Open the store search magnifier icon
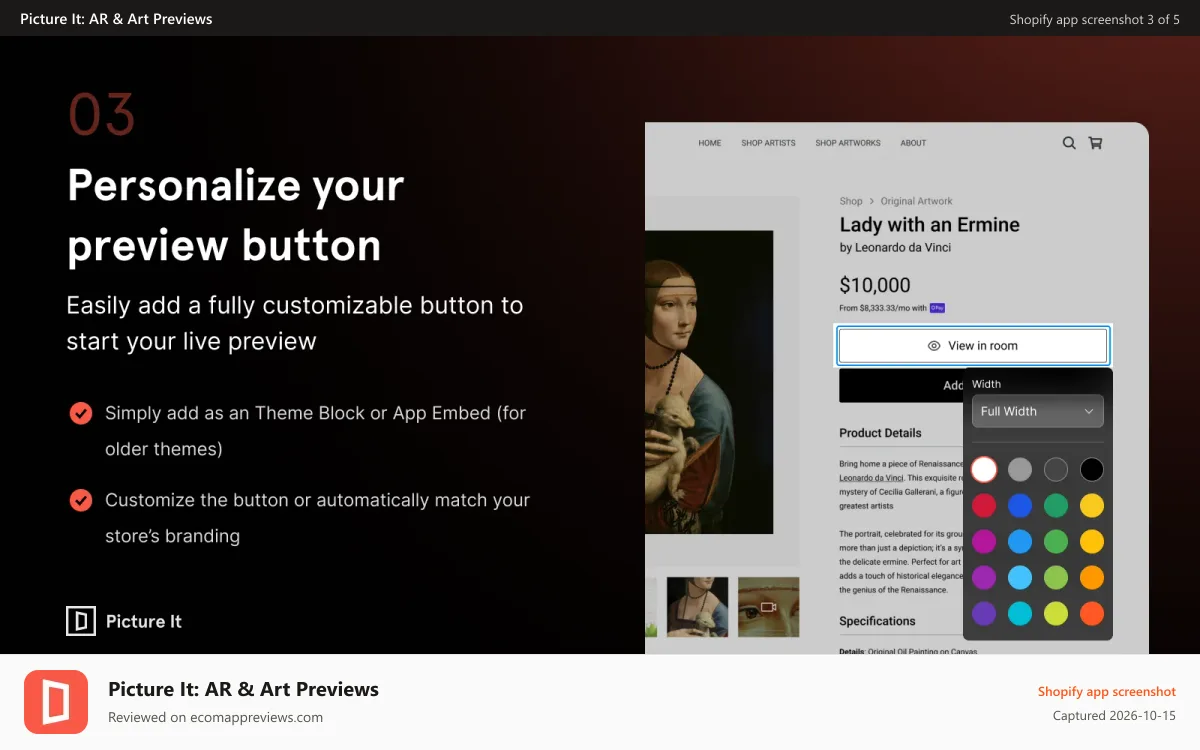The height and width of the screenshot is (750, 1200). [1069, 143]
